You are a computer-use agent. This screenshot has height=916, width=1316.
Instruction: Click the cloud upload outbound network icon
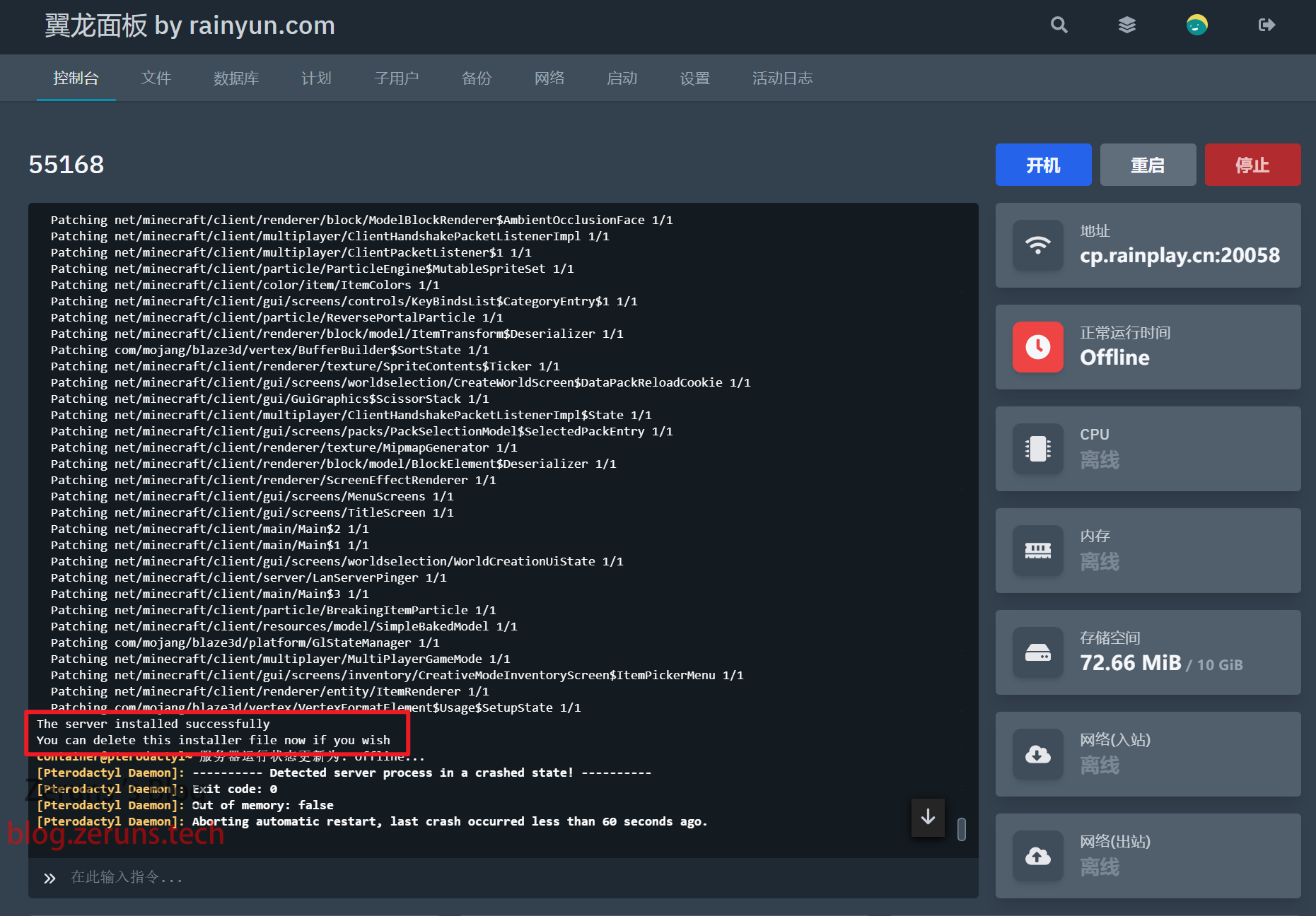1038,856
